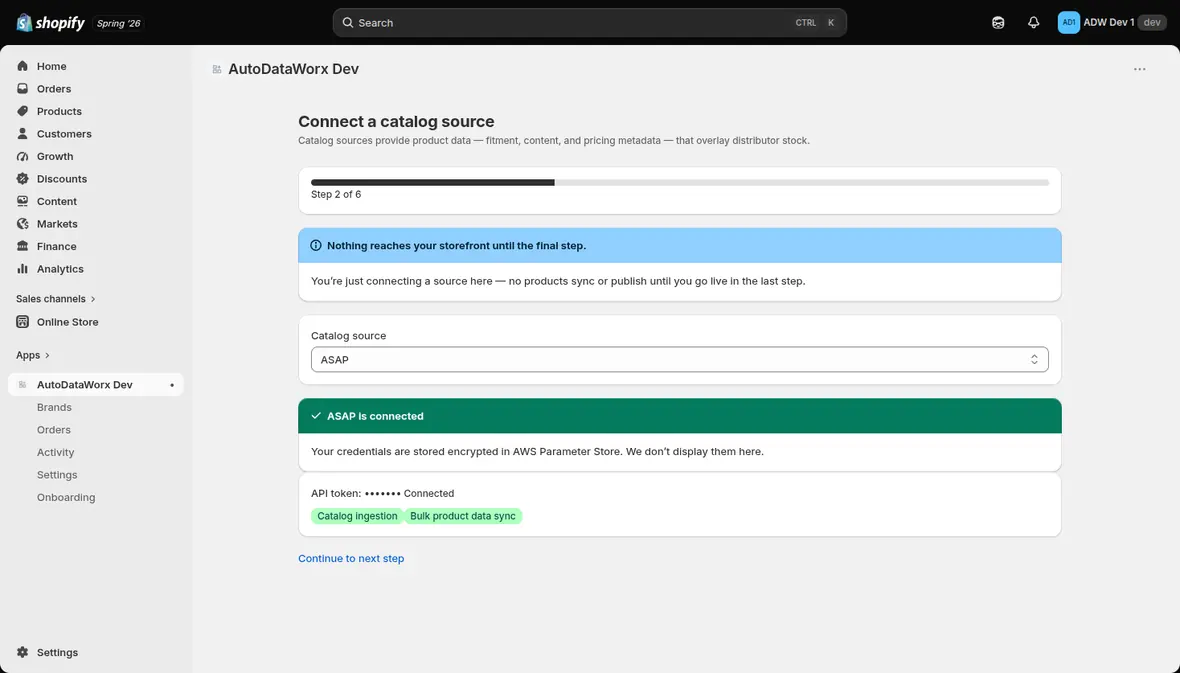The width and height of the screenshot is (1180, 673).
Task: Open Orders under AutoDataWorx Dev
Action: coord(53,430)
